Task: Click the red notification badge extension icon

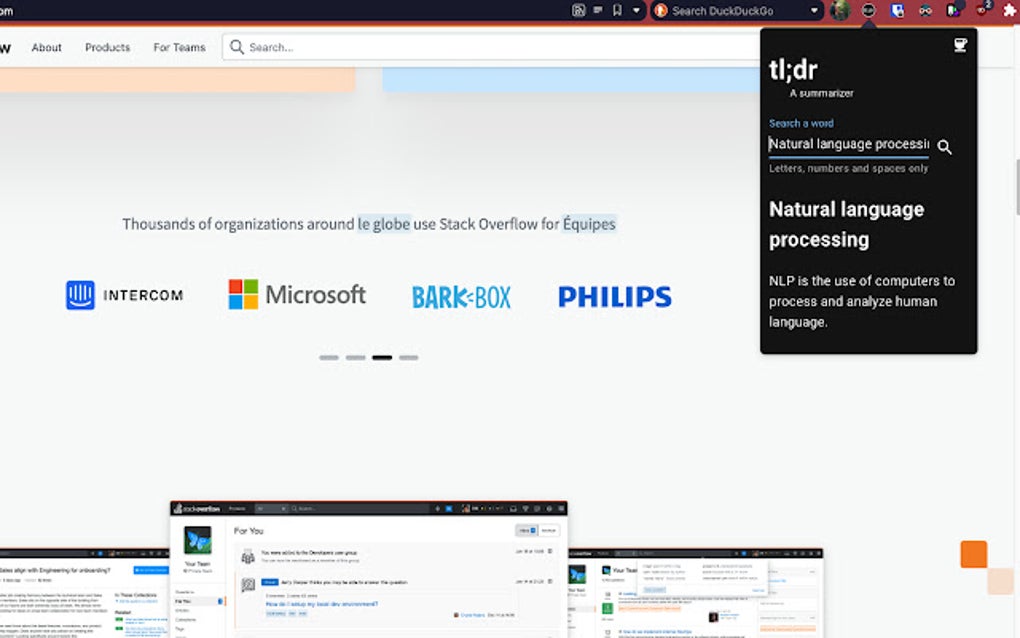Action: pyautogui.click(x=982, y=12)
